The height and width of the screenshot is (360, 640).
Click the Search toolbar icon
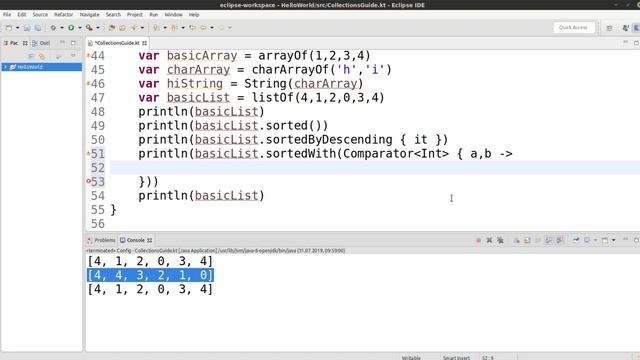tap(134, 28)
